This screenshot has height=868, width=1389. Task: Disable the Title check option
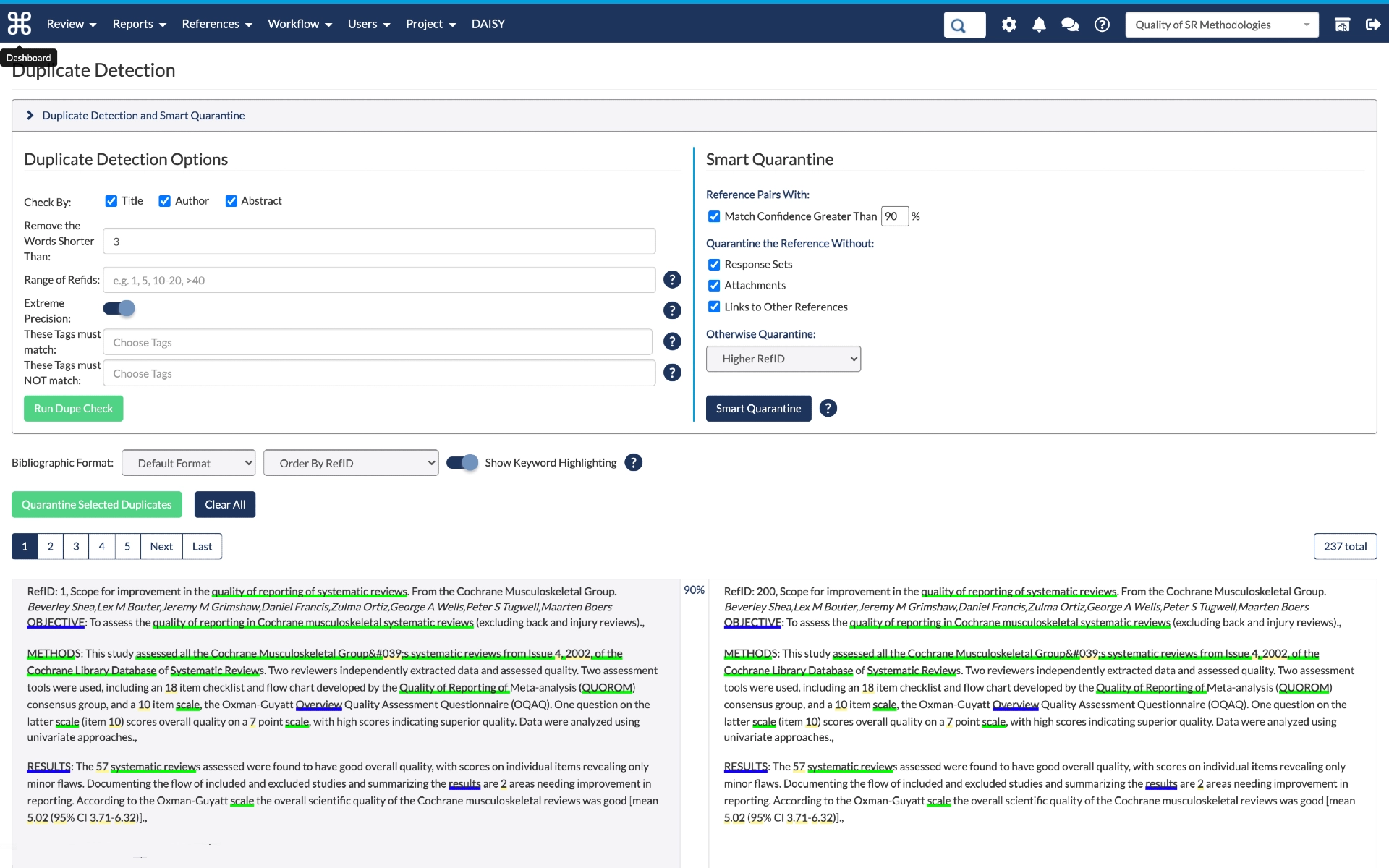point(111,200)
